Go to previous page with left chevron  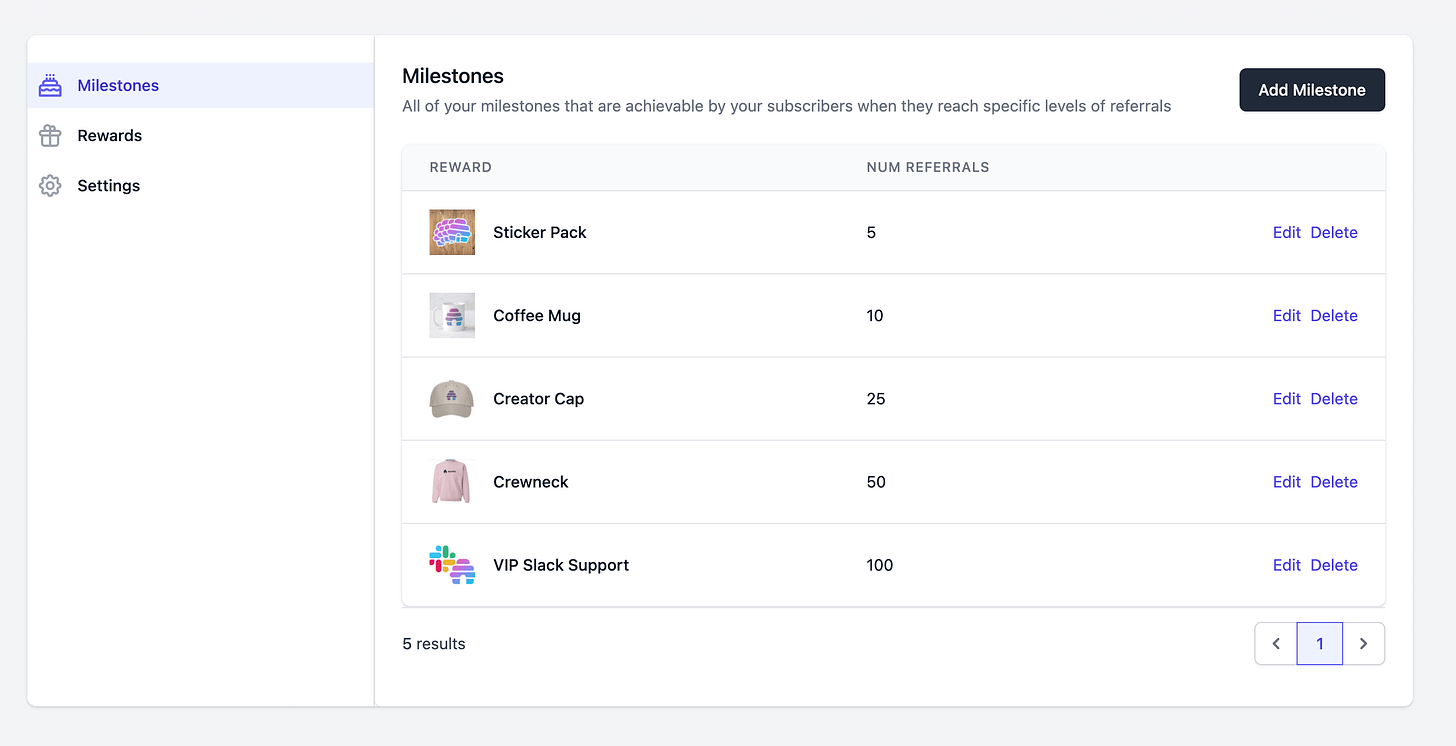coord(1276,643)
